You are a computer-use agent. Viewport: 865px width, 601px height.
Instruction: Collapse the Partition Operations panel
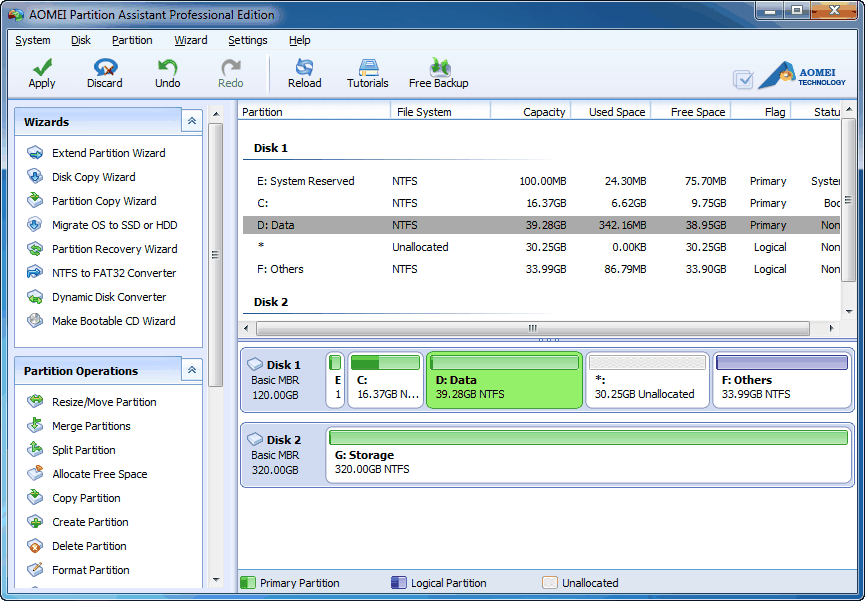(x=191, y=370)
